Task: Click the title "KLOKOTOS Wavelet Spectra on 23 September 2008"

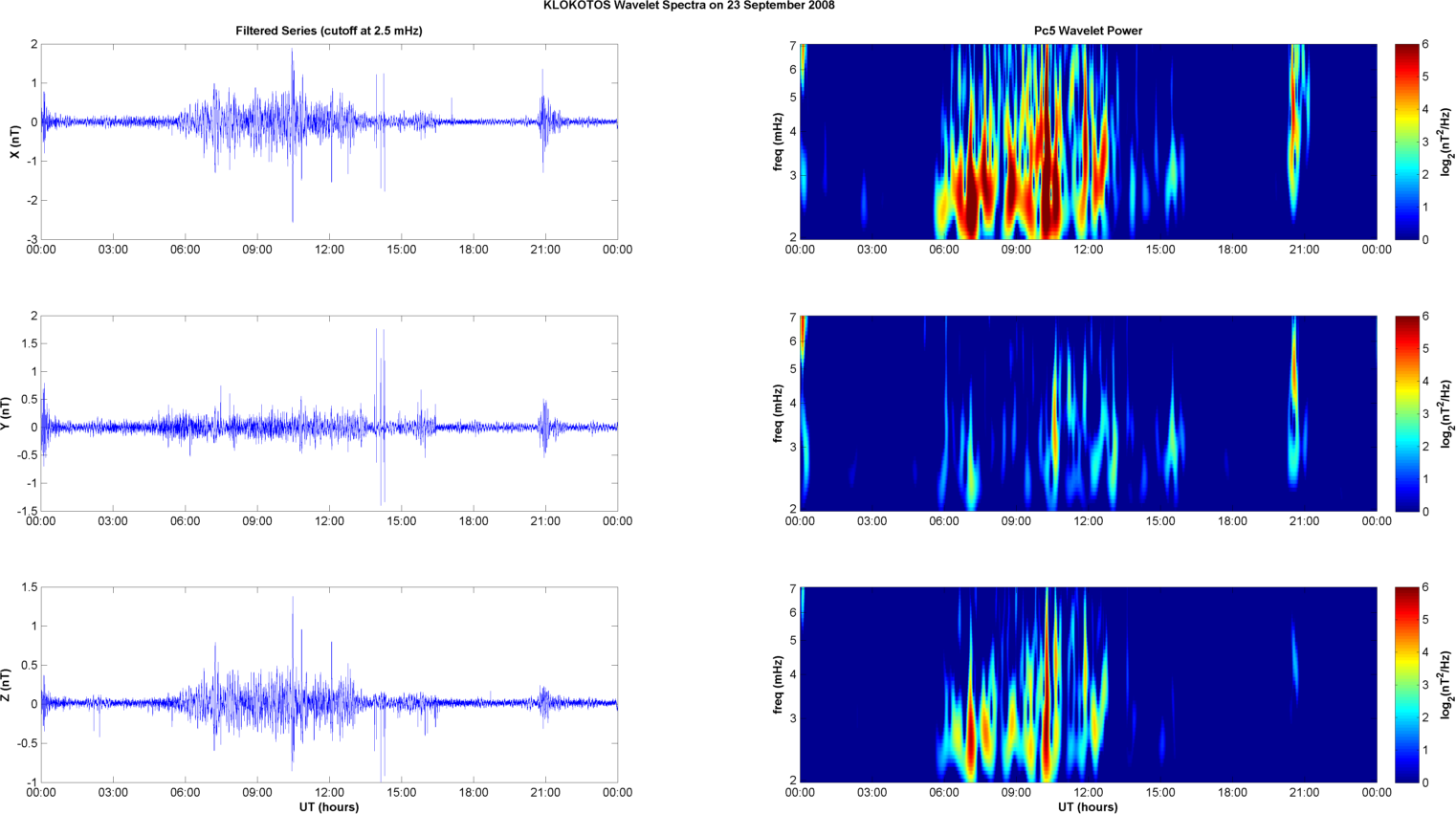Action: tap(689, 6)
